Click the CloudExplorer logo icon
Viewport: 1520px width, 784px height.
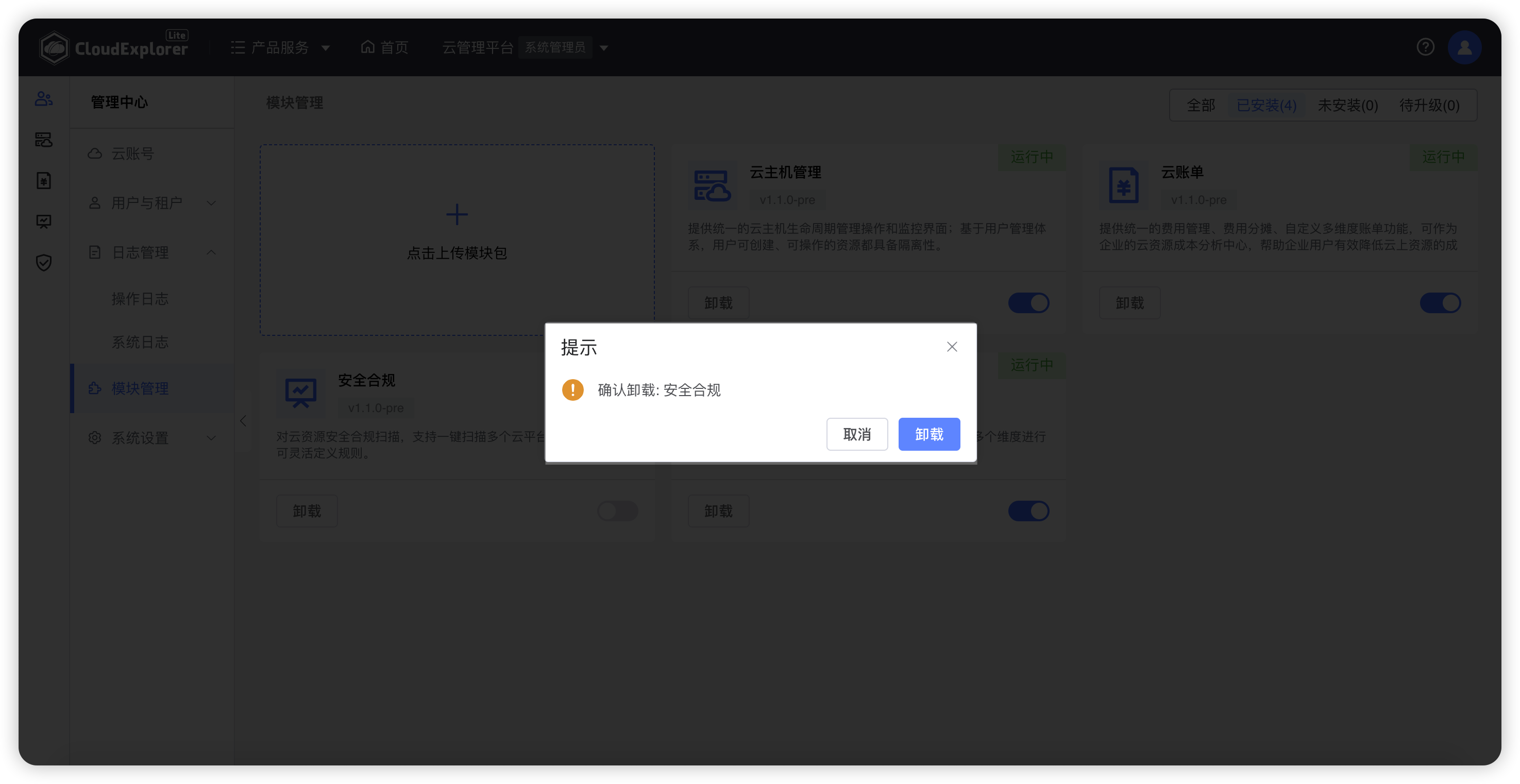point(54,47)
